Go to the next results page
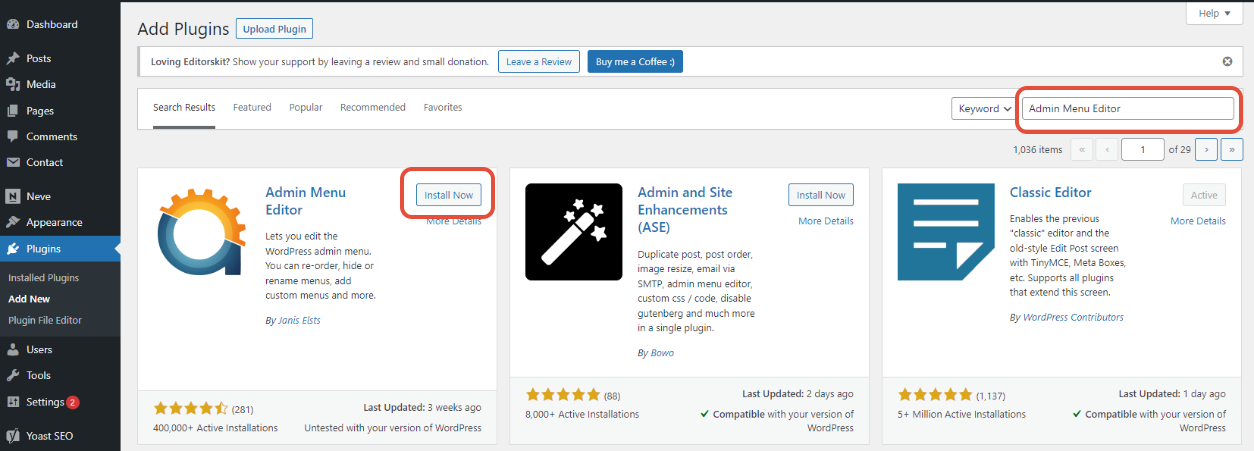The image size is (1254, 451). point(1206,149)
